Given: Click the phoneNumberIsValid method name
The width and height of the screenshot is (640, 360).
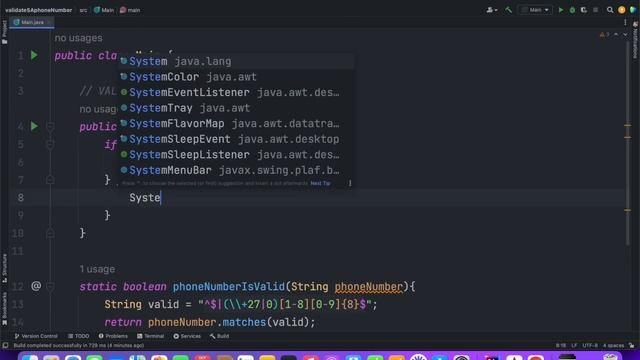Looking at the screenshot, I should pos(229,287).
